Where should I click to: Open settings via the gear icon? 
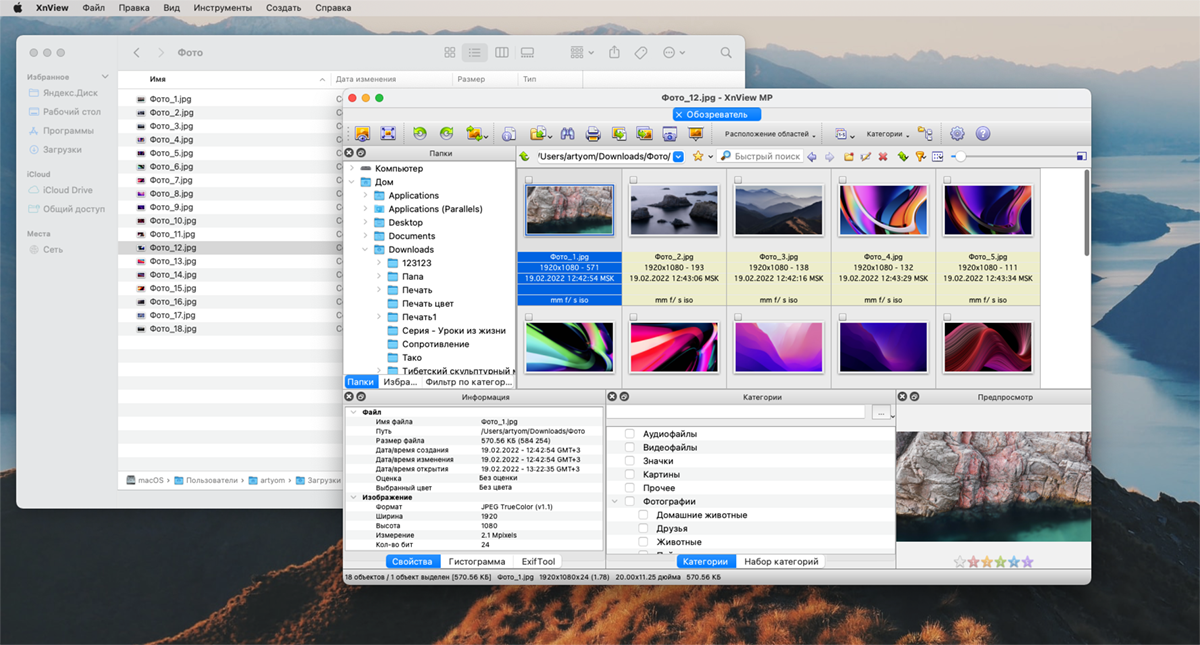[x=957, y=134]
